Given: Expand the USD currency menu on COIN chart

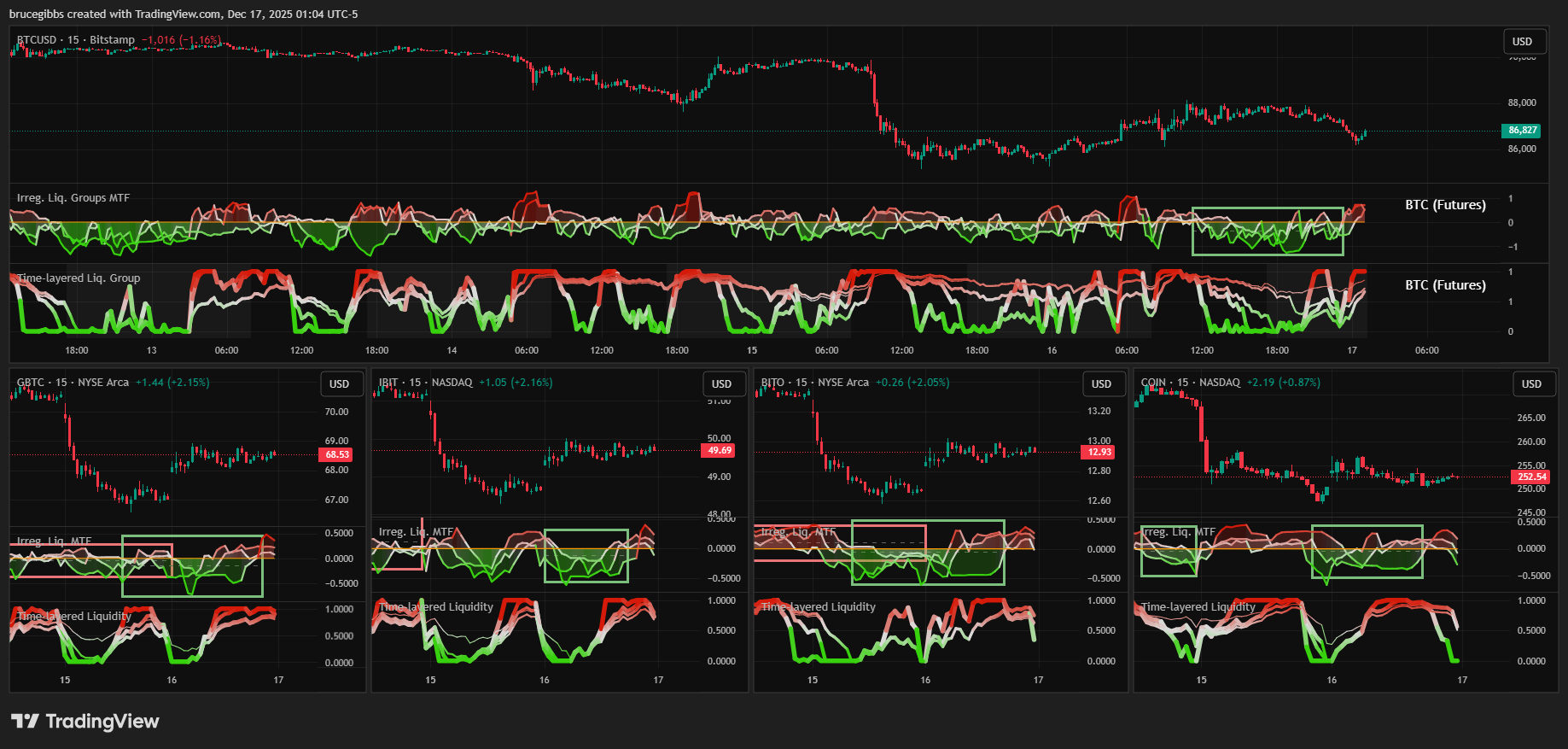Looking at the screenshot, I should point(1531,384).
